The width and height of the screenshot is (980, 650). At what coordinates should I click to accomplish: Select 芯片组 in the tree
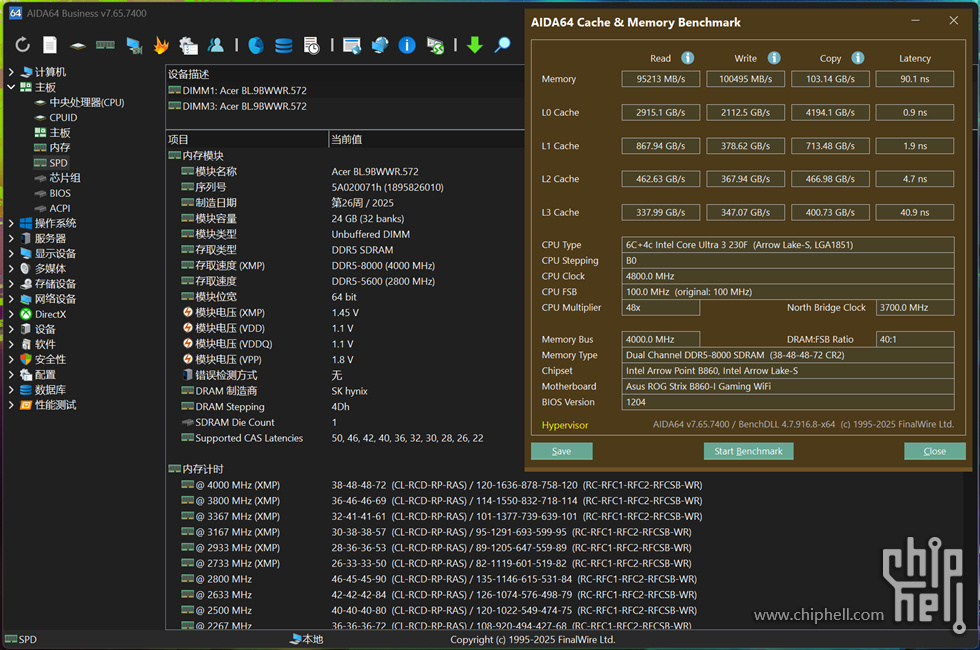pos(65,178)
